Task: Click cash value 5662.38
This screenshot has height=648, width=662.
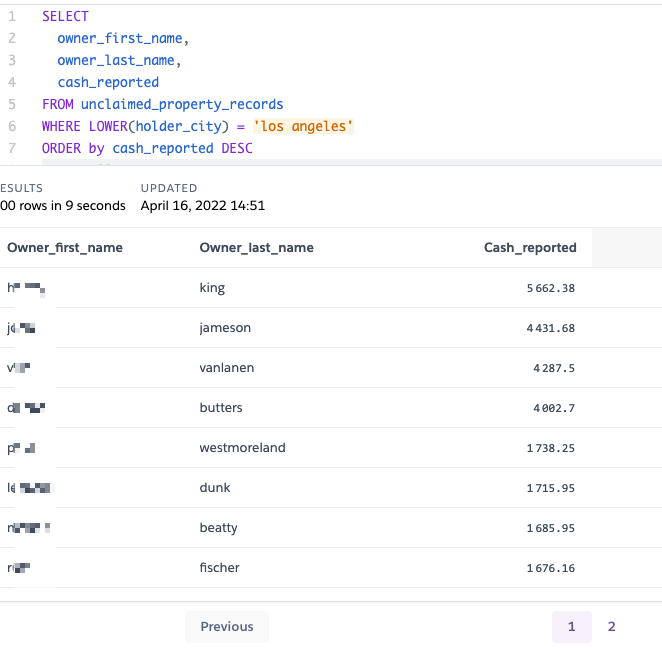Action: tap(551, 288)
